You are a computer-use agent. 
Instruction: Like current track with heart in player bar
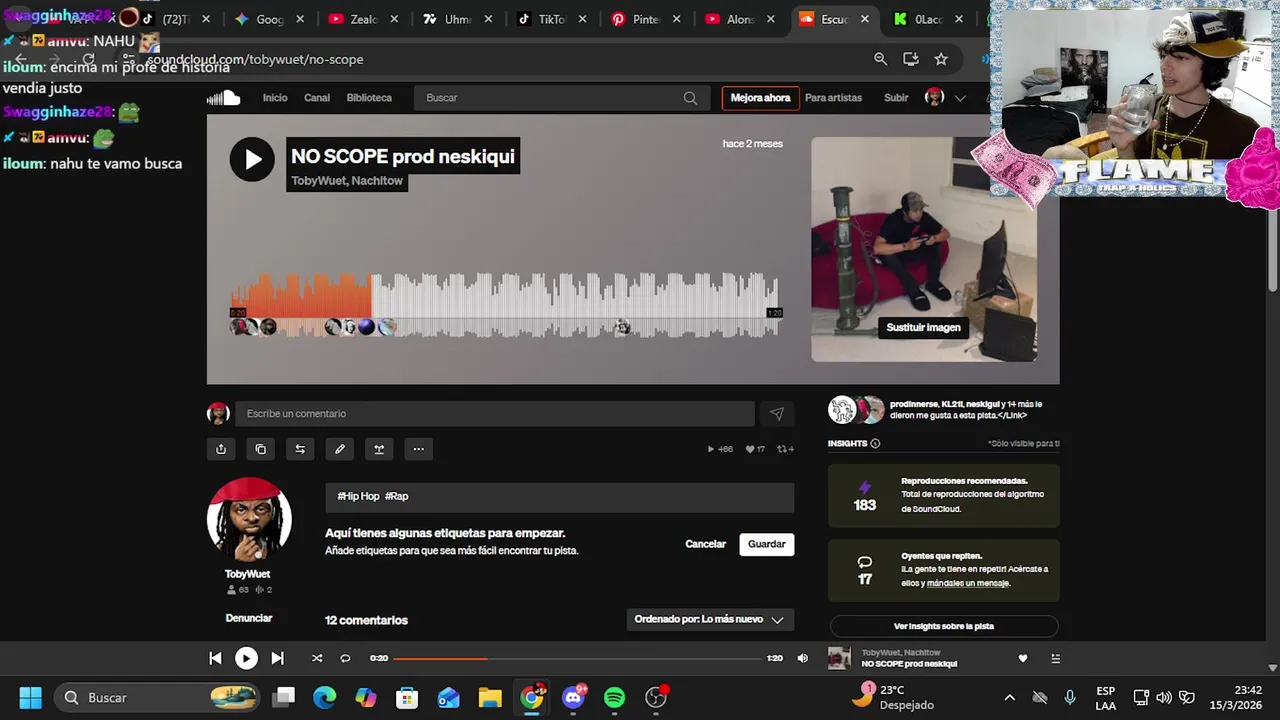pos(1022,658)
